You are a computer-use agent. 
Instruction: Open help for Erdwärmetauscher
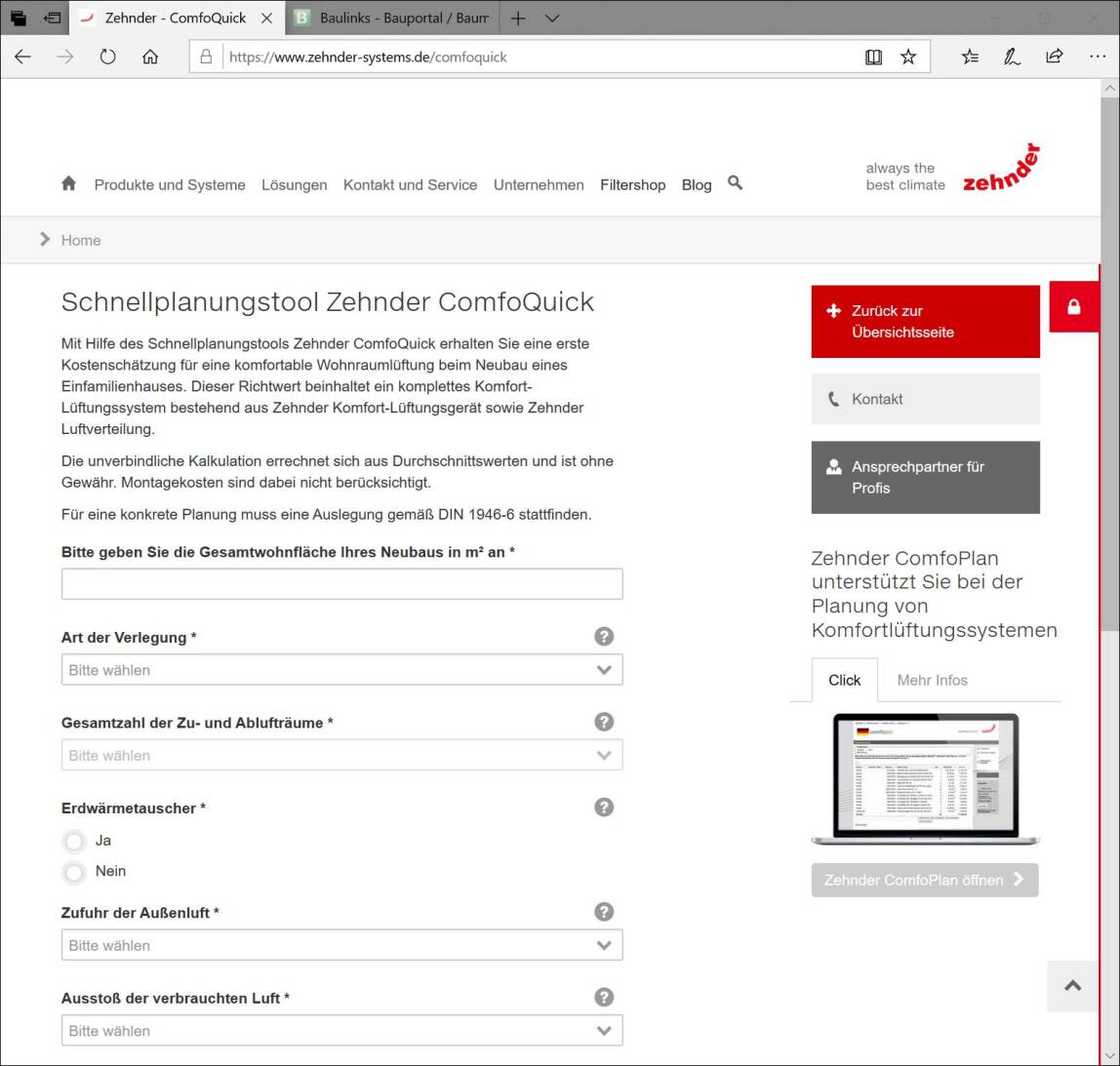604,807
